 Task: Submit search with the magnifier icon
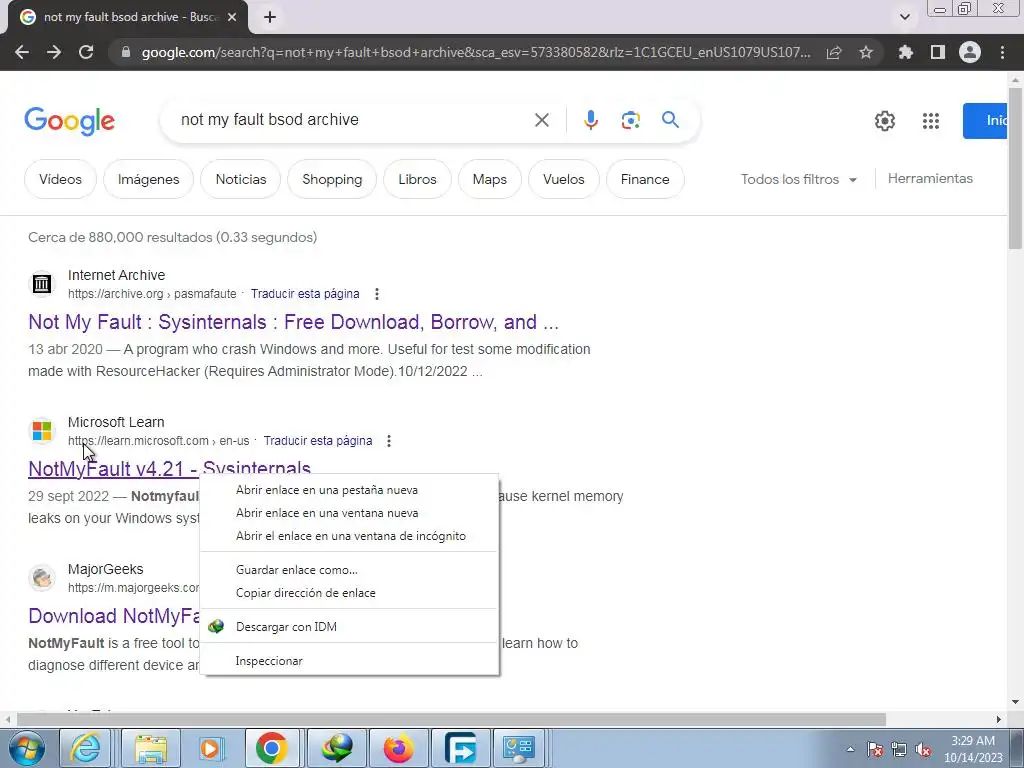[670, 120]
